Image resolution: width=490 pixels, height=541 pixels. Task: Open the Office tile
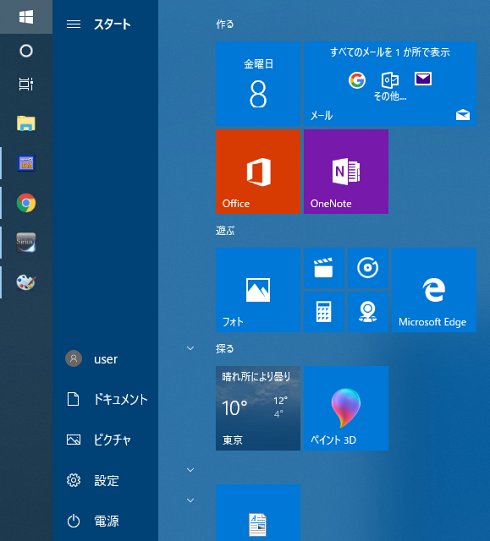pyautogui.click(x=258, y=171)
